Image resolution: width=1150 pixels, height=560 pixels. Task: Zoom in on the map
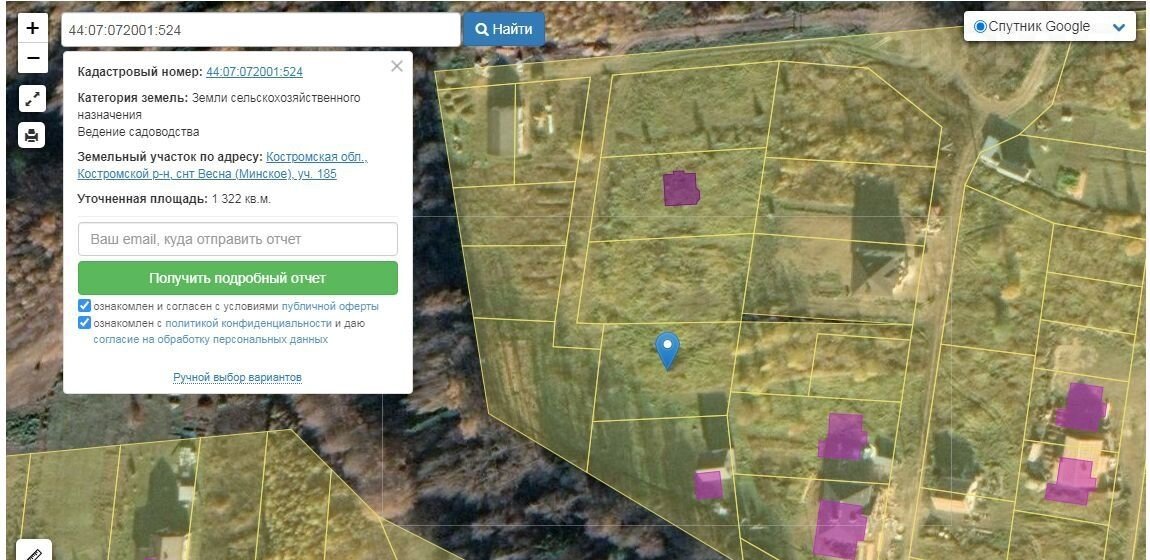(32, 27)
